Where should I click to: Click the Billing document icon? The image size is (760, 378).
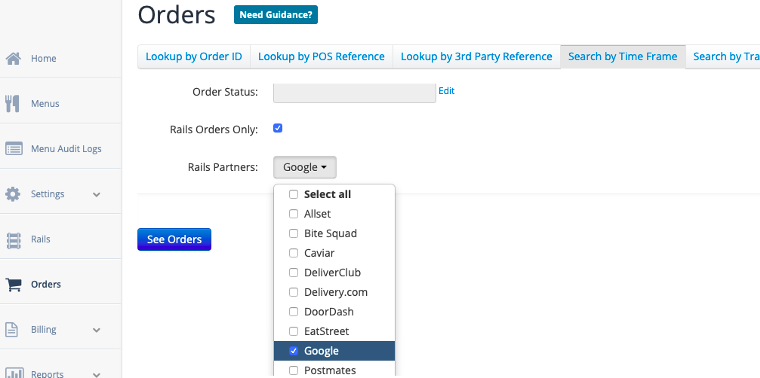(12, 330)
